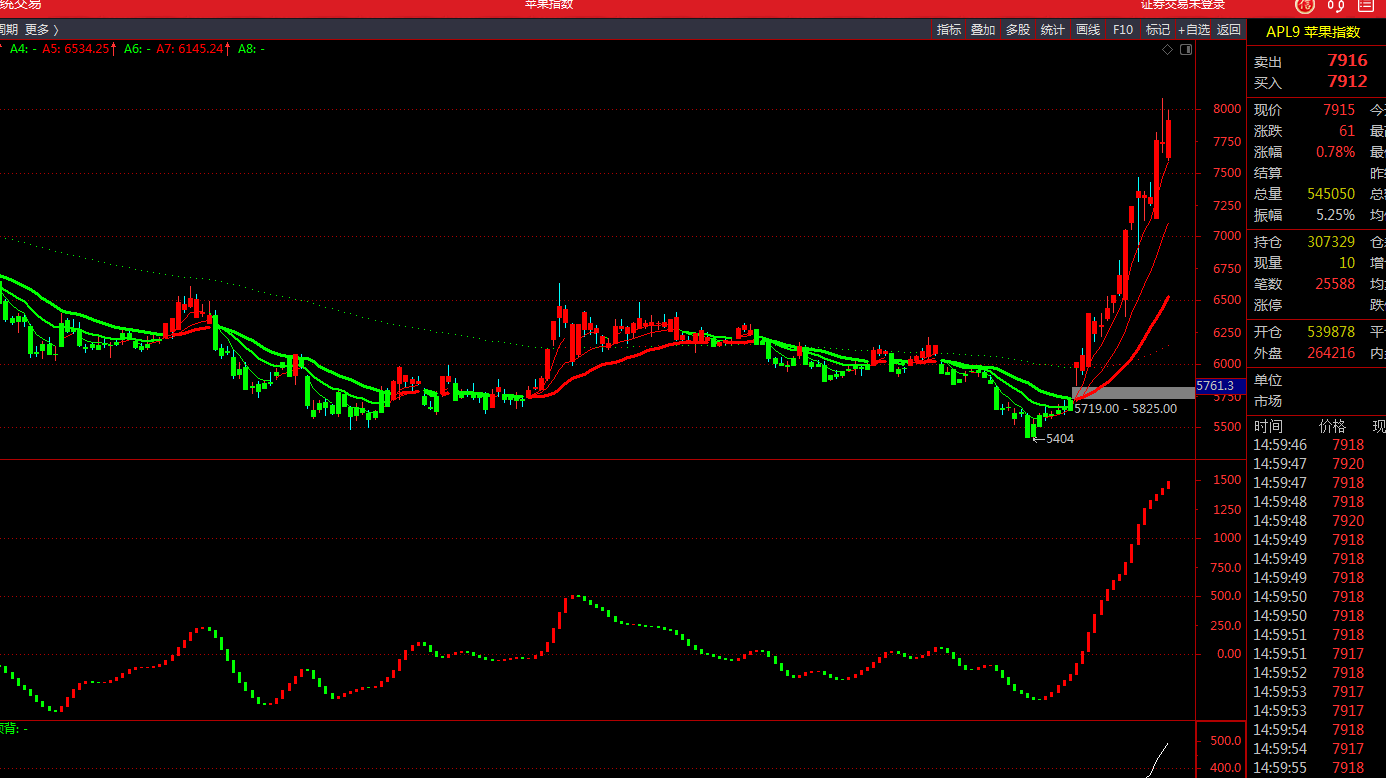Select the 叠加 overlay option
1386x778 pixels.
[983, 30]
